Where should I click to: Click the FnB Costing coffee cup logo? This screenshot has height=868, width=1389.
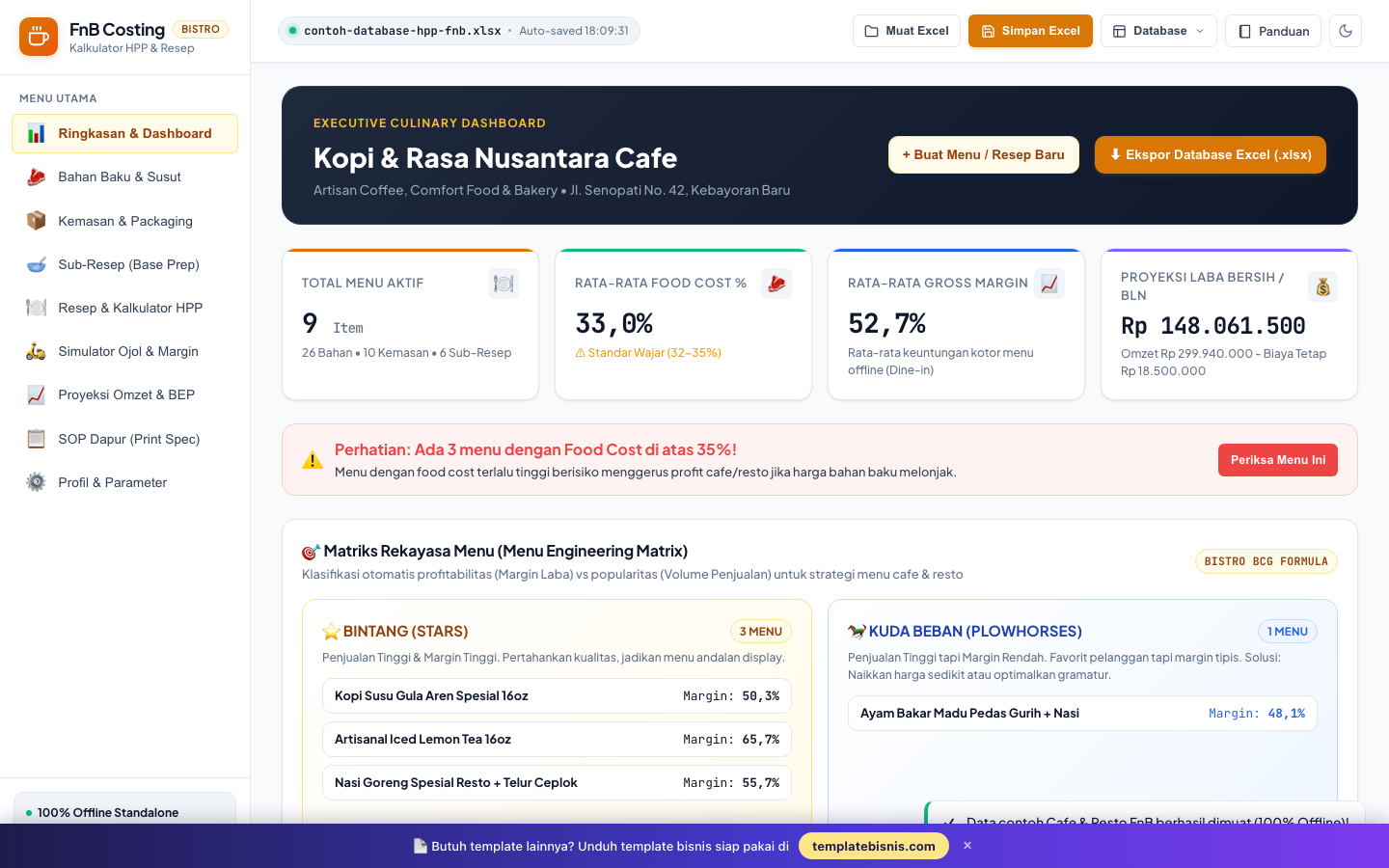tap(39, 37)
